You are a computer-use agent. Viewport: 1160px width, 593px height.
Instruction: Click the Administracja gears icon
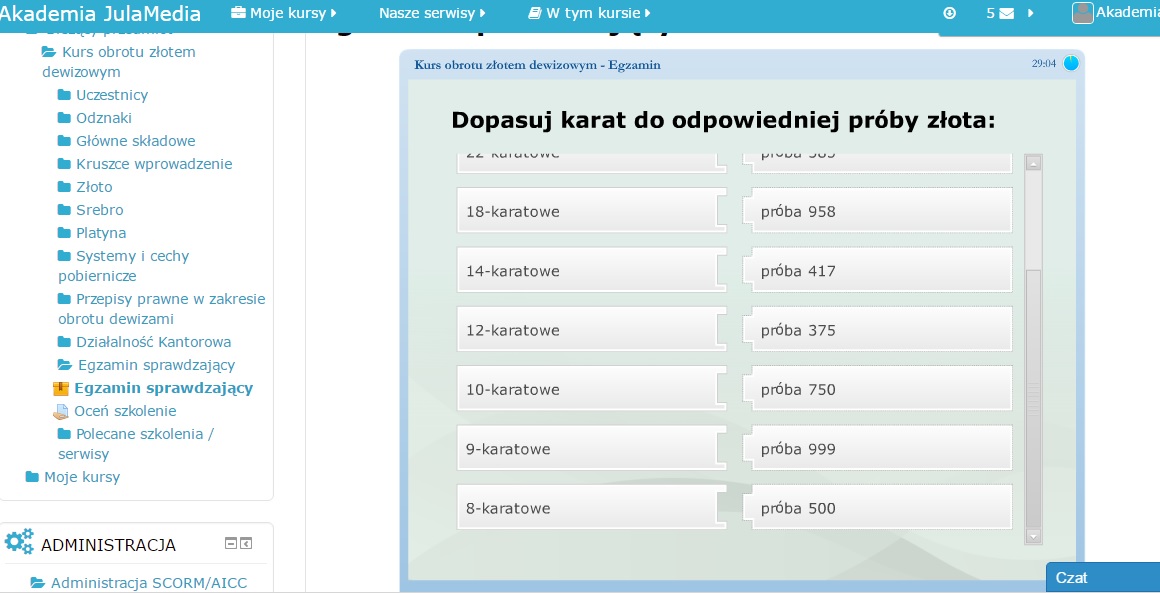point(19,542)
